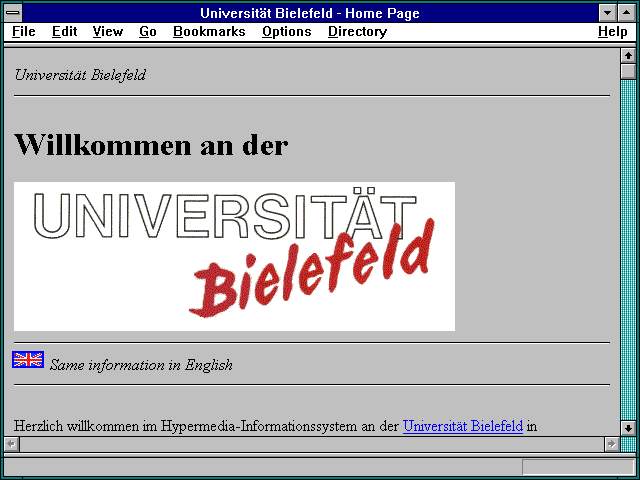Open the Help menu
The width and height of the screenshot is (640, 480).
613,31
